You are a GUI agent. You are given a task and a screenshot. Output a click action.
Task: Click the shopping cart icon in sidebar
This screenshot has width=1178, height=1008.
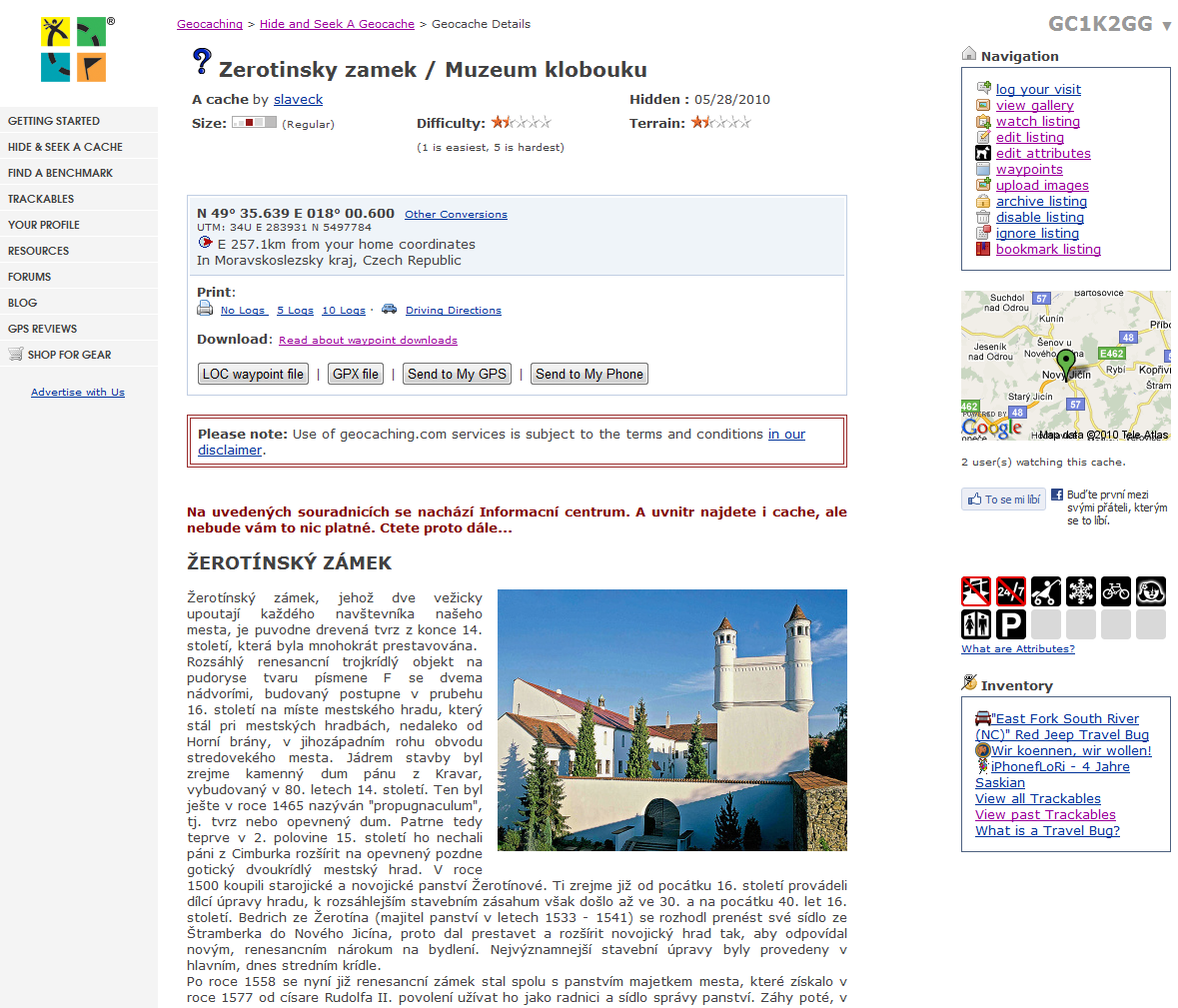16,354
